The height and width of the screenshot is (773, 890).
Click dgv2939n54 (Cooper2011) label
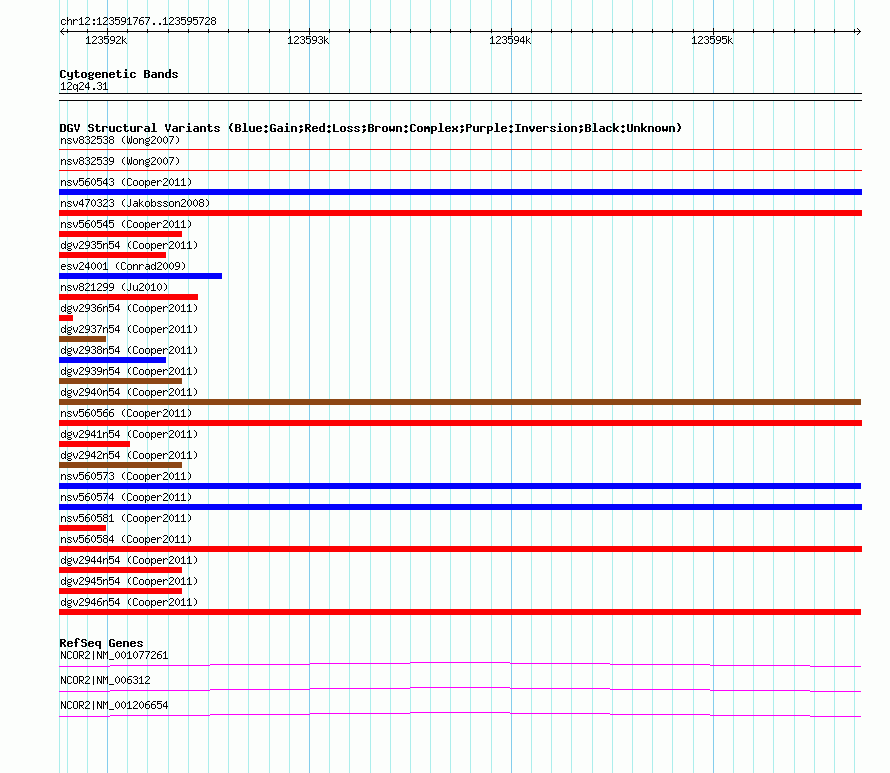[x=129, y=371]
